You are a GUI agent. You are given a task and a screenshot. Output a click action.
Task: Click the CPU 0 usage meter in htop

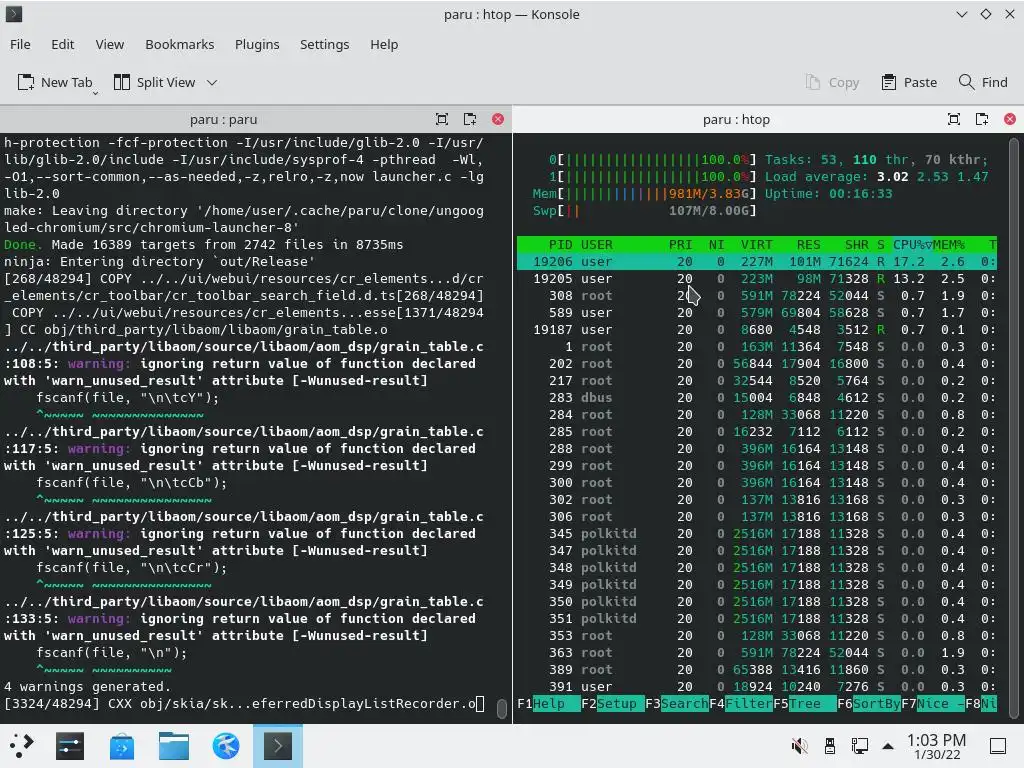(652, 159)
